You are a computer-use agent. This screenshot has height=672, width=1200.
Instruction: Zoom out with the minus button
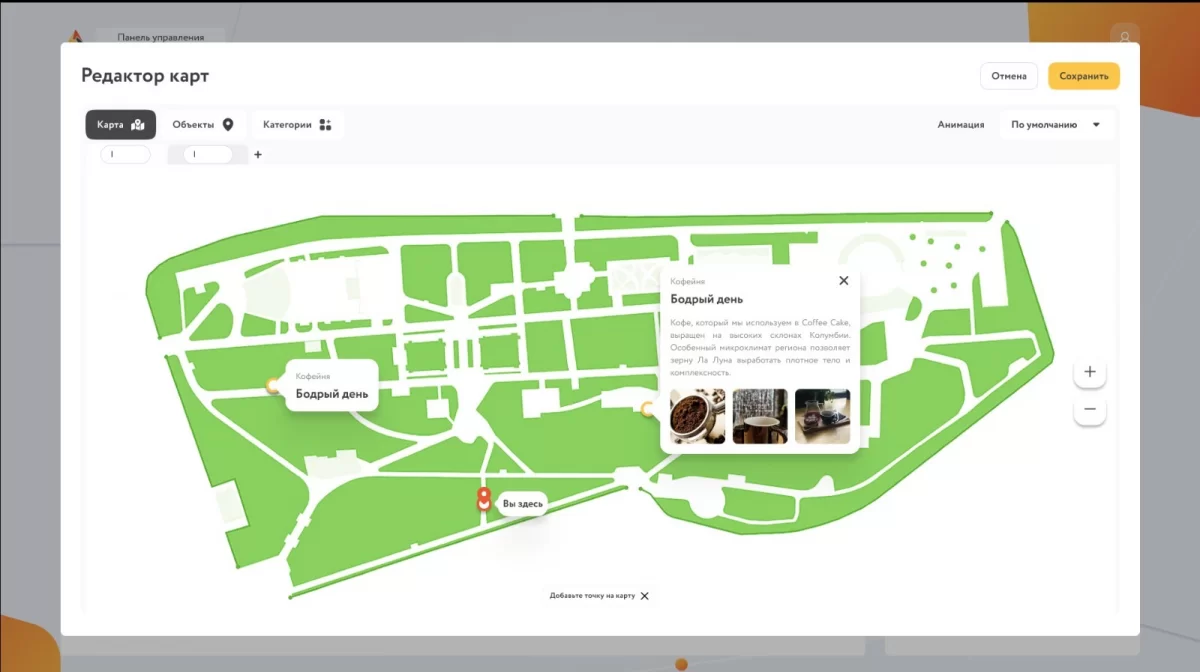(x=1090, y=409)
